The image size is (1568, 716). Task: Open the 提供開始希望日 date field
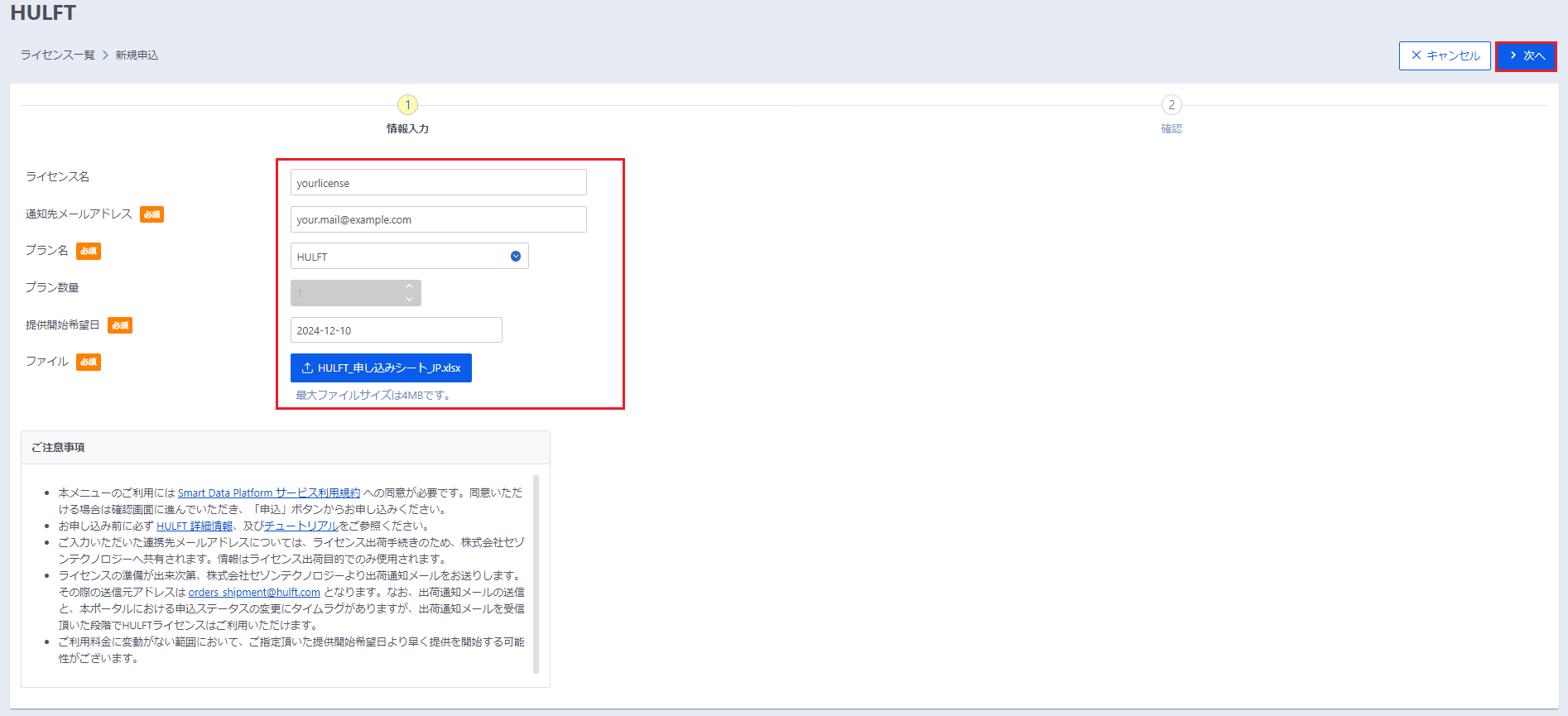(397, 330)
